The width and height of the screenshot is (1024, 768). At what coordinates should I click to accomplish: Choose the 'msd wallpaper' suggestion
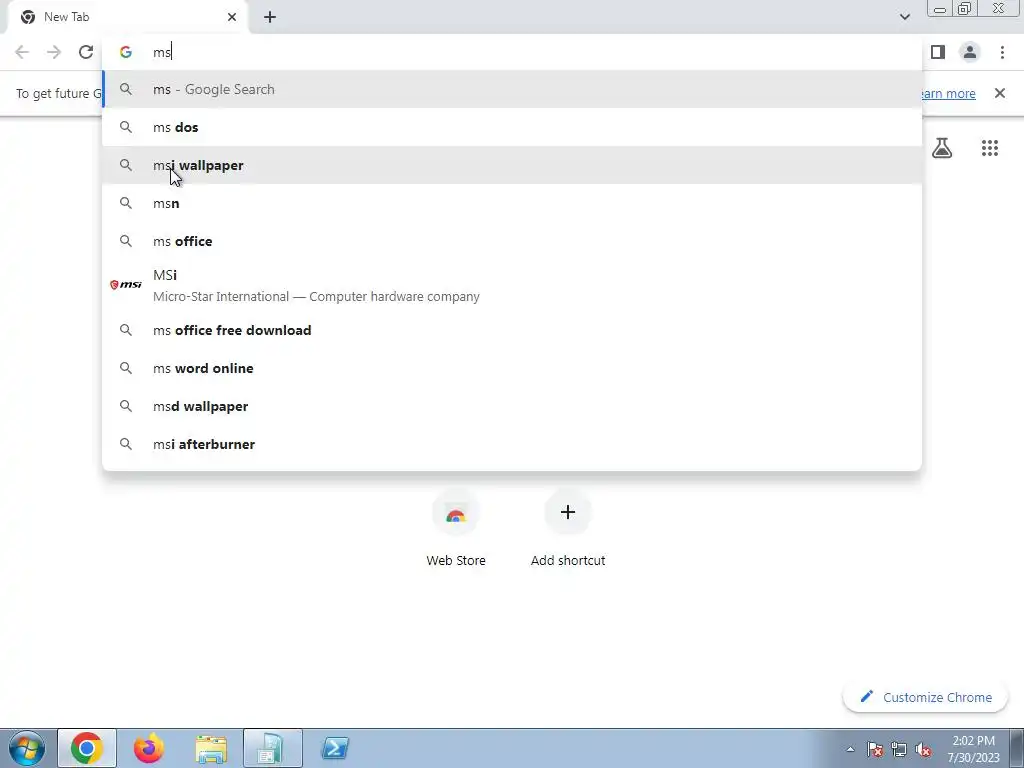(512, 406)
